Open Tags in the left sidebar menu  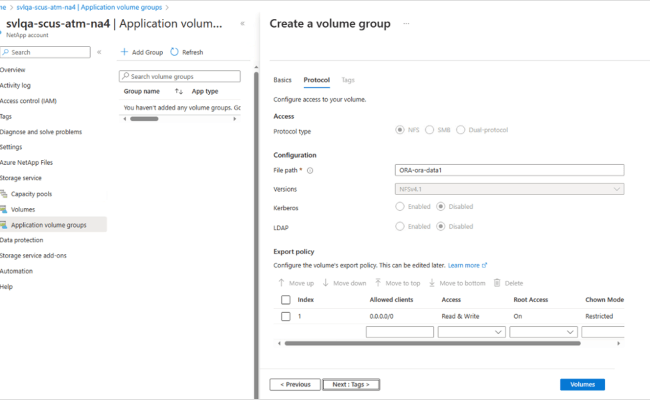coord(6,116)
